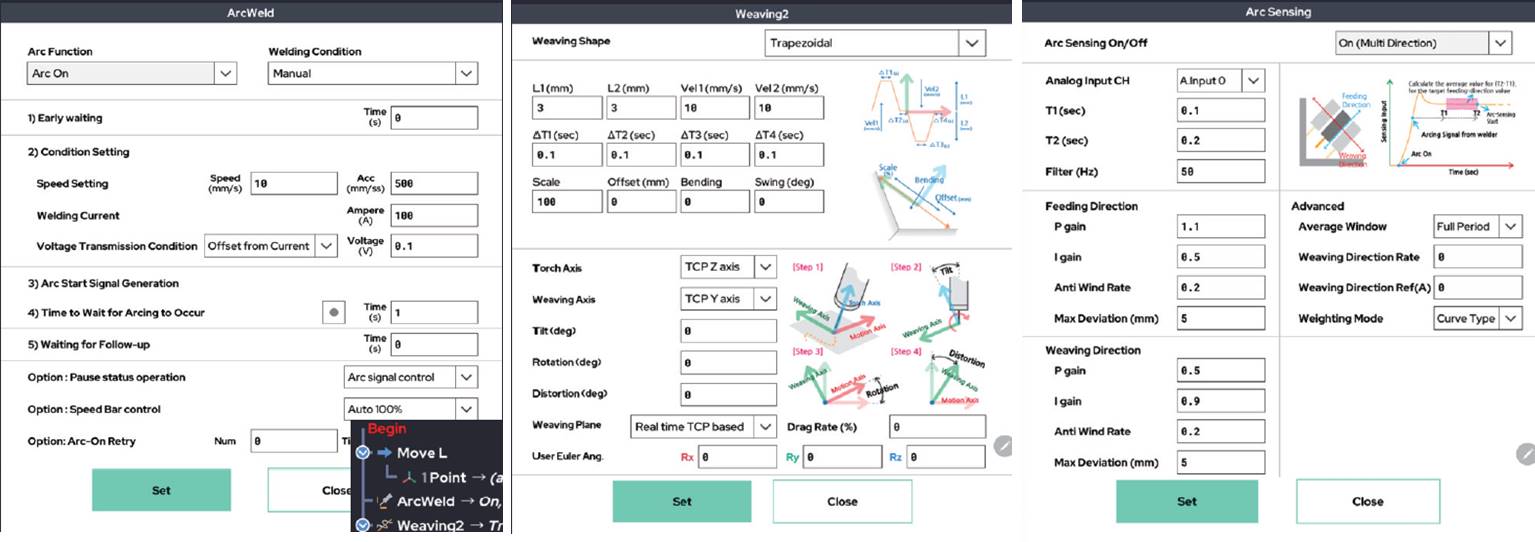Click Set button in Weaving2 window
Image resolution: width=1535 pixels, height=542 pixels.
(x=682, y=502)
